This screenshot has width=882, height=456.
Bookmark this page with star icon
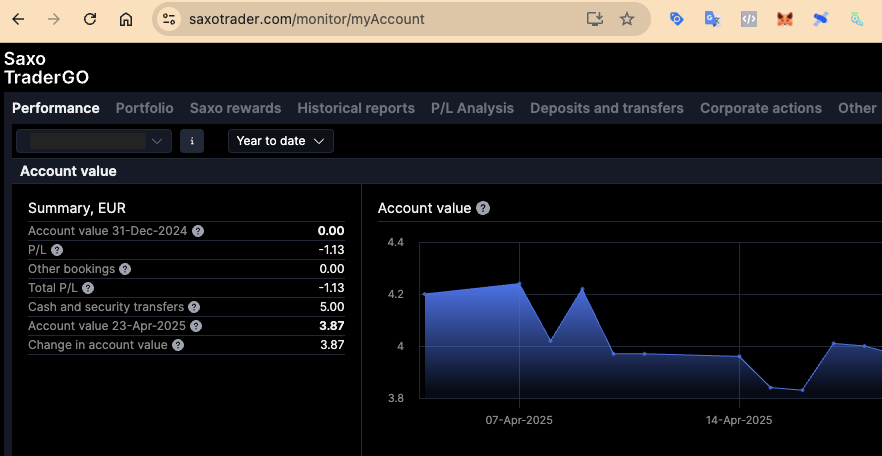click(627, 19)
